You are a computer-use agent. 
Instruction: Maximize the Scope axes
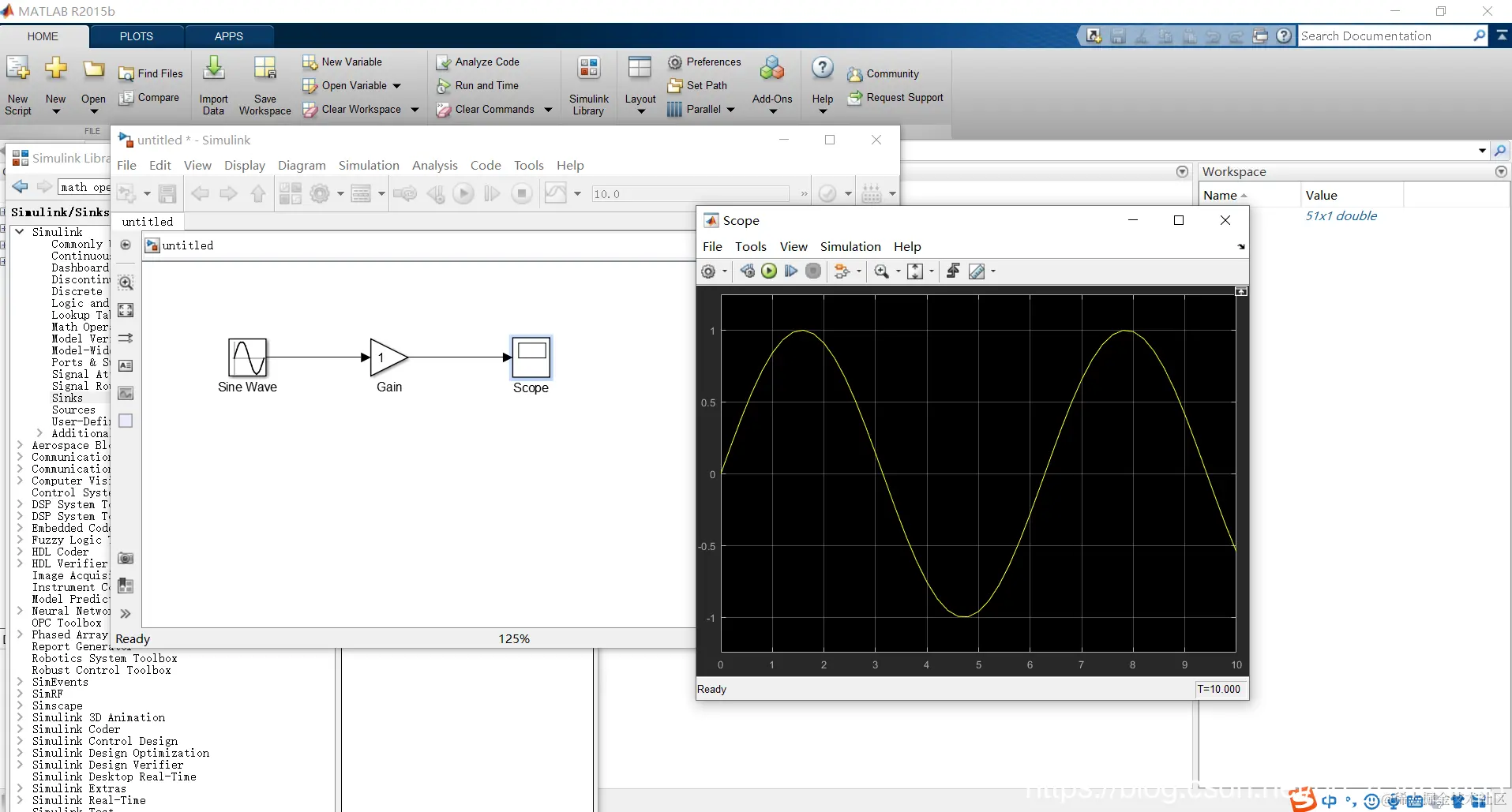(x=1241, y=292)
